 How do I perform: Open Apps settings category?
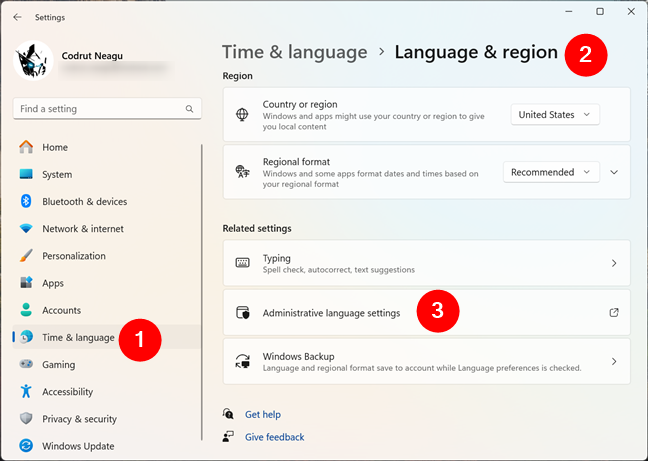coord(107,283)
